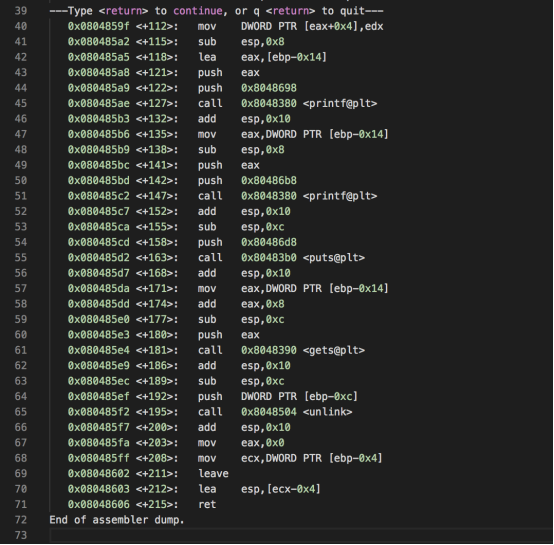Viewport: 554px width, 545px height.
Task: Click 'sub esp,0xc' at offset +177
Action: coord(241,319)
